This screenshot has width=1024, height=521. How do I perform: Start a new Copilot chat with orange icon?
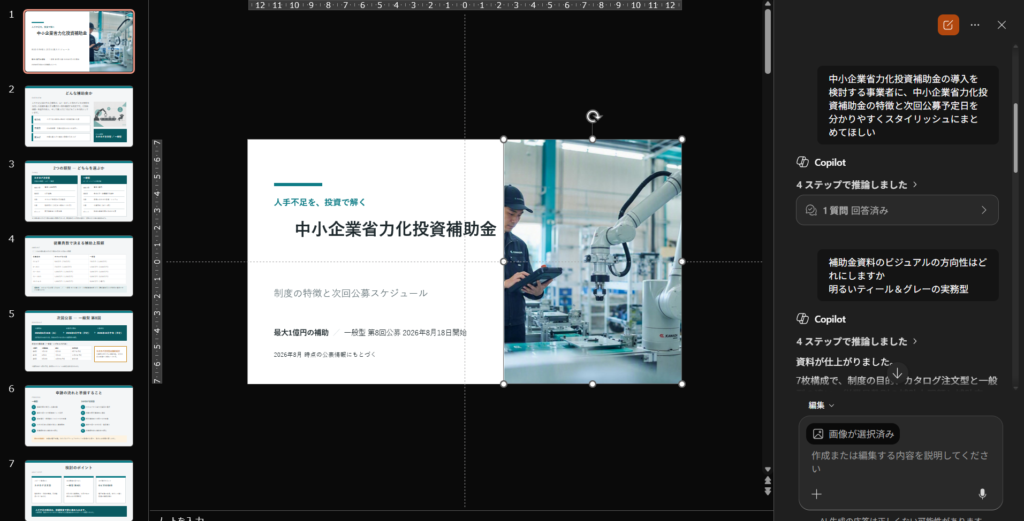coord(948,25)
